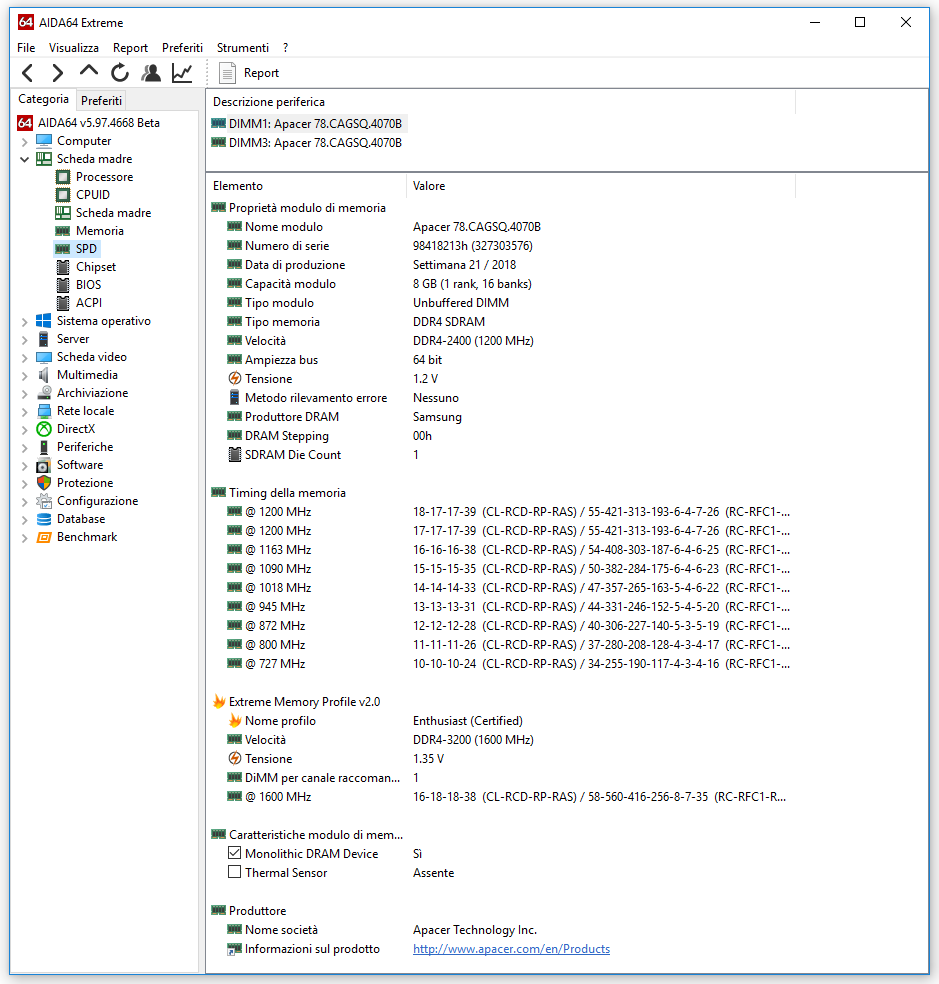Screen dimensions: 939x984
Task: Open the user profile toolbar icon
Action: [x=151, y=73]
